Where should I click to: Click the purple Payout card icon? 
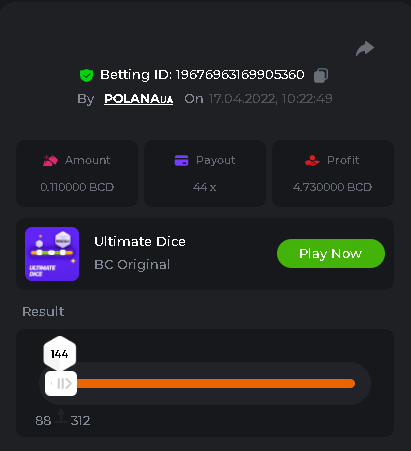(x=181, y=160)
